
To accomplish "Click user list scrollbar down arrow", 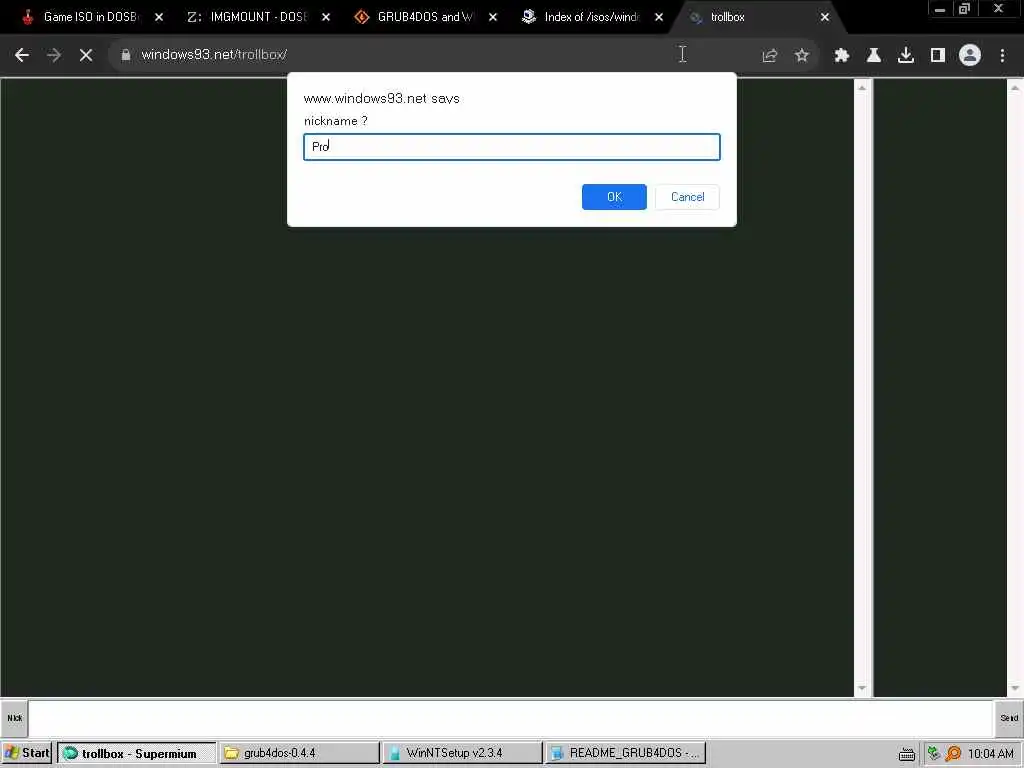I will (1016, 688).
